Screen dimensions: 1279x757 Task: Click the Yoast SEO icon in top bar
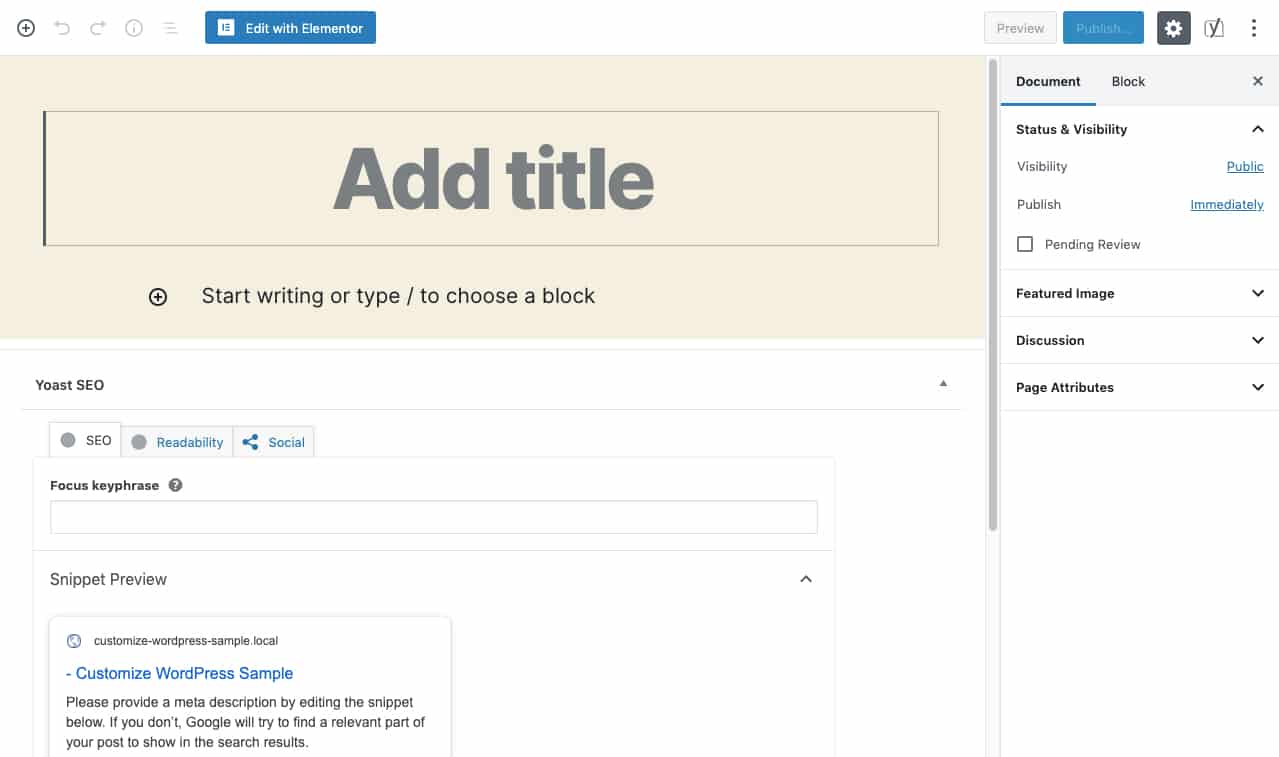(1213, 28)
